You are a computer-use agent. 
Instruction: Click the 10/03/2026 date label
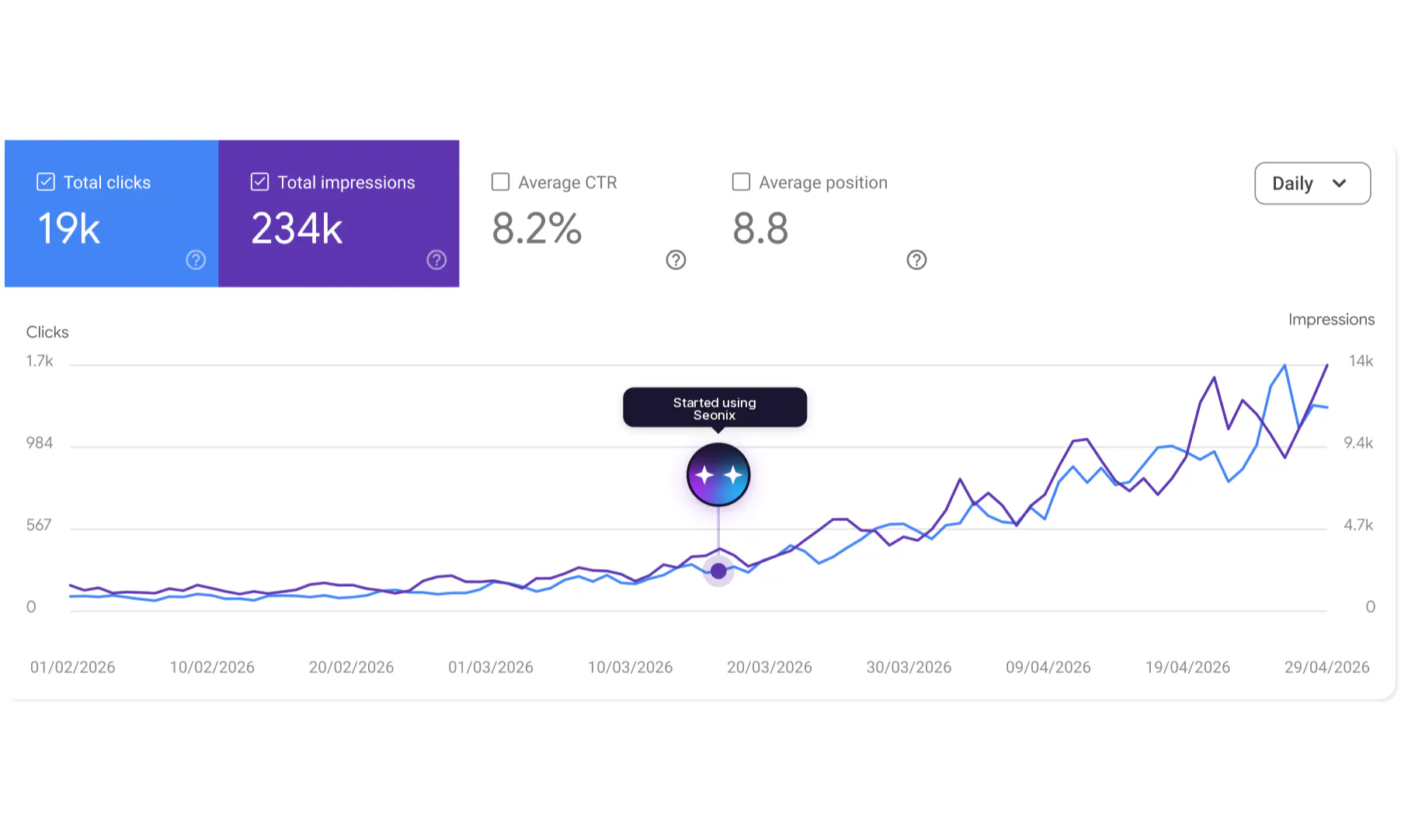click(630, 668)
